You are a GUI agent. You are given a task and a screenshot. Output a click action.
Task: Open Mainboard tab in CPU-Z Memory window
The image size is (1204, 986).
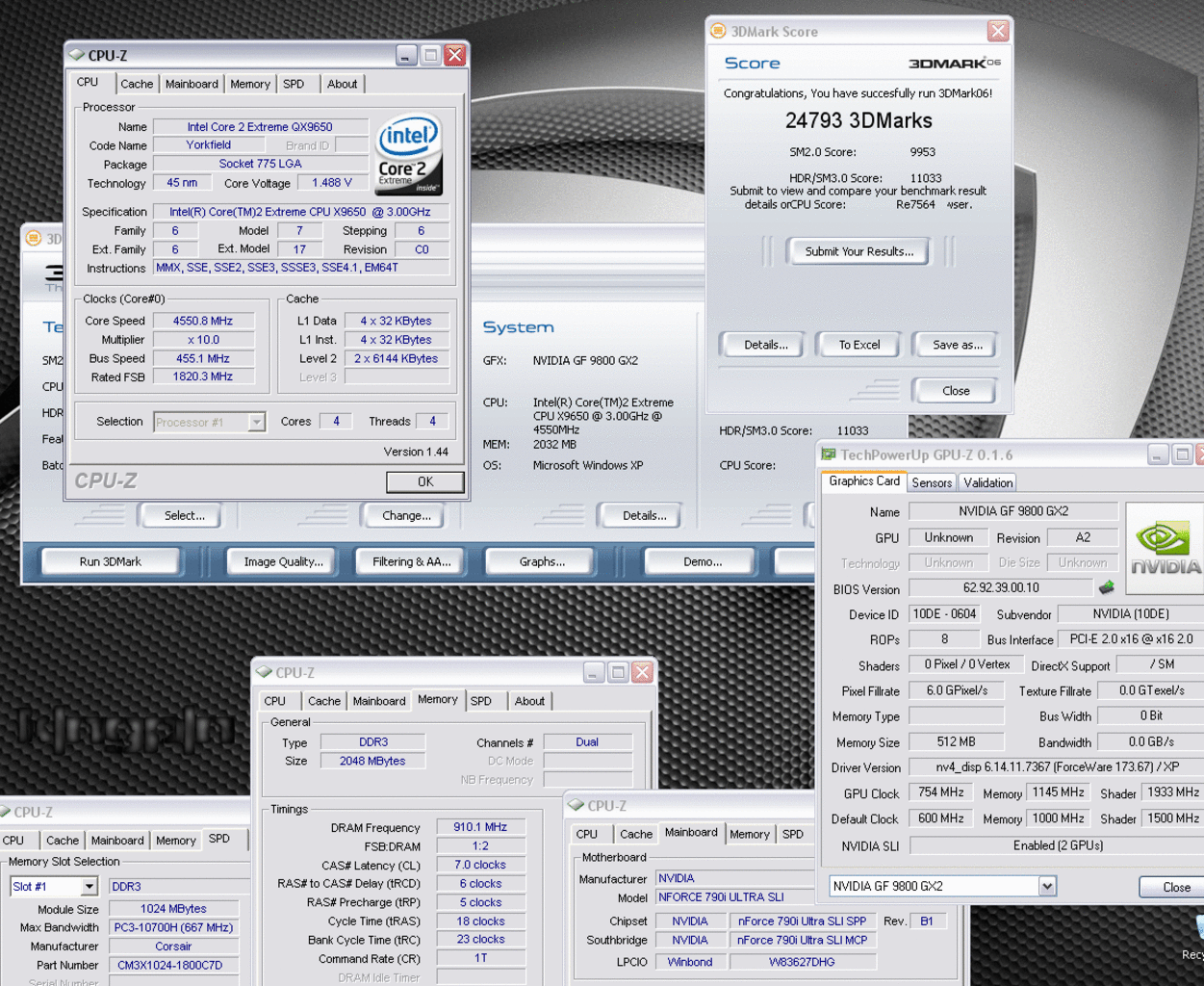point(379,701)
